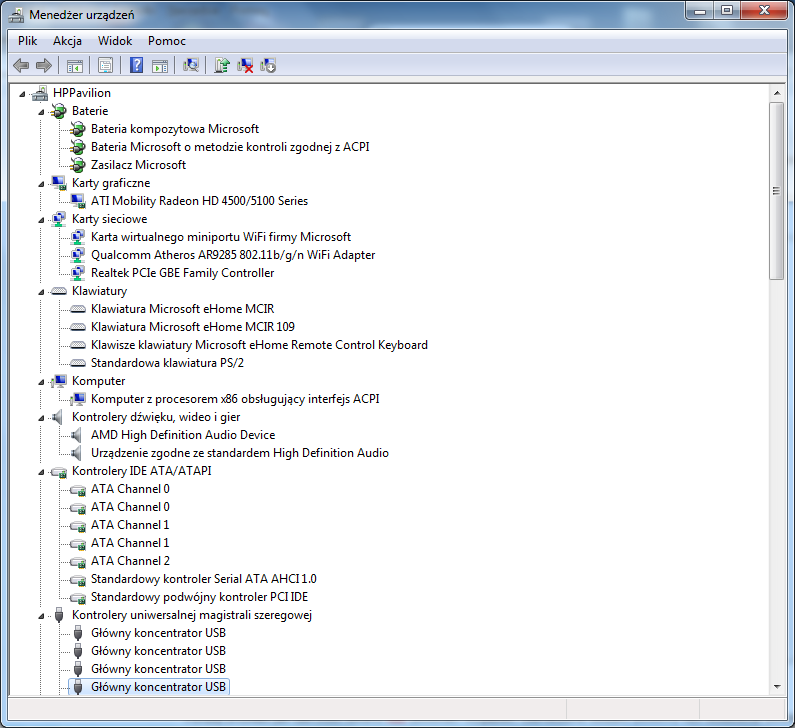Click the Menedżer urządzeń title bar icon
Image resolution: width=795 pixels, height=728 pixels.
(x=16, y=15)
